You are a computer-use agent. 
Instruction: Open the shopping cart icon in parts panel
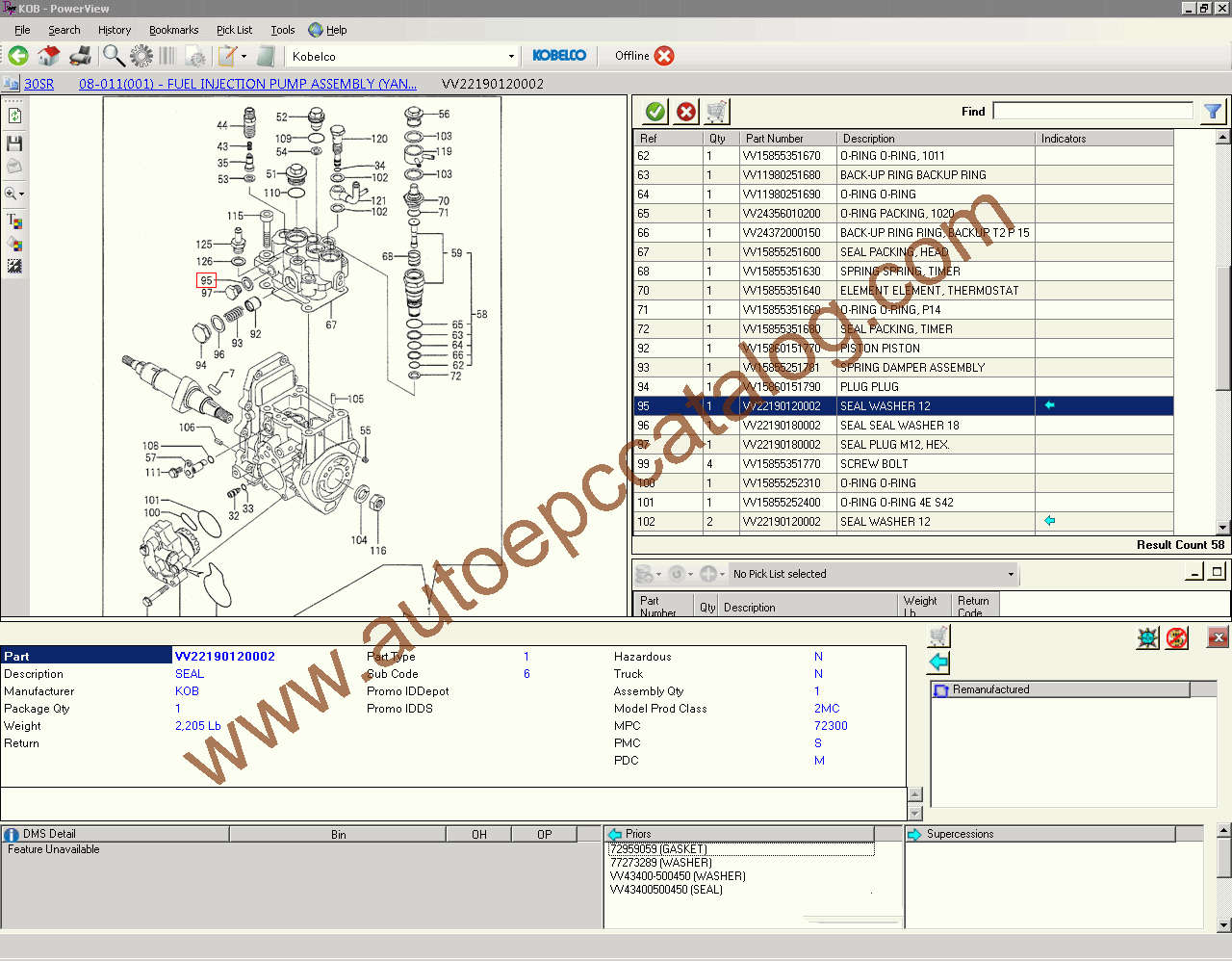[x=714, y=111]
